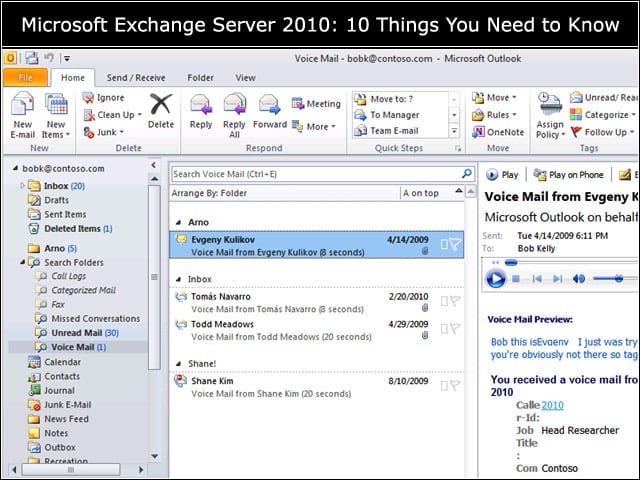640x480 pixels.
Task: Click the Meeting reply button
Action: (316, 104)
